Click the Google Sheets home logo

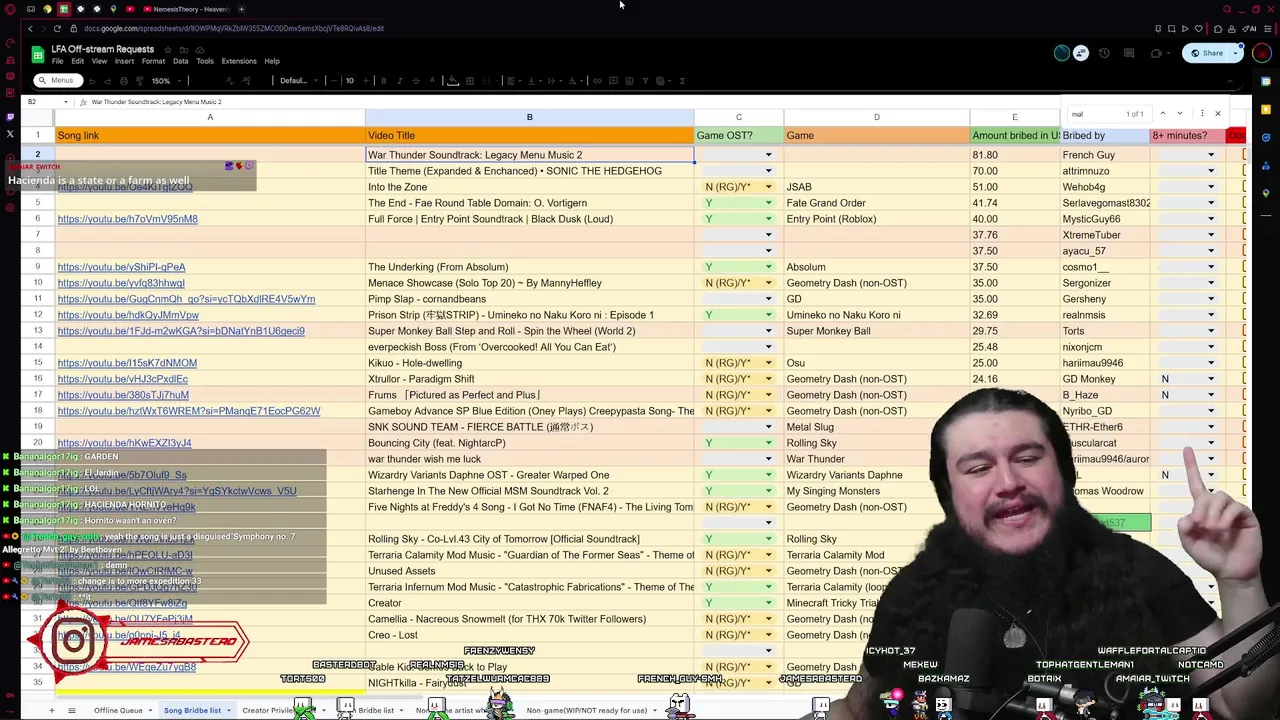38,54
